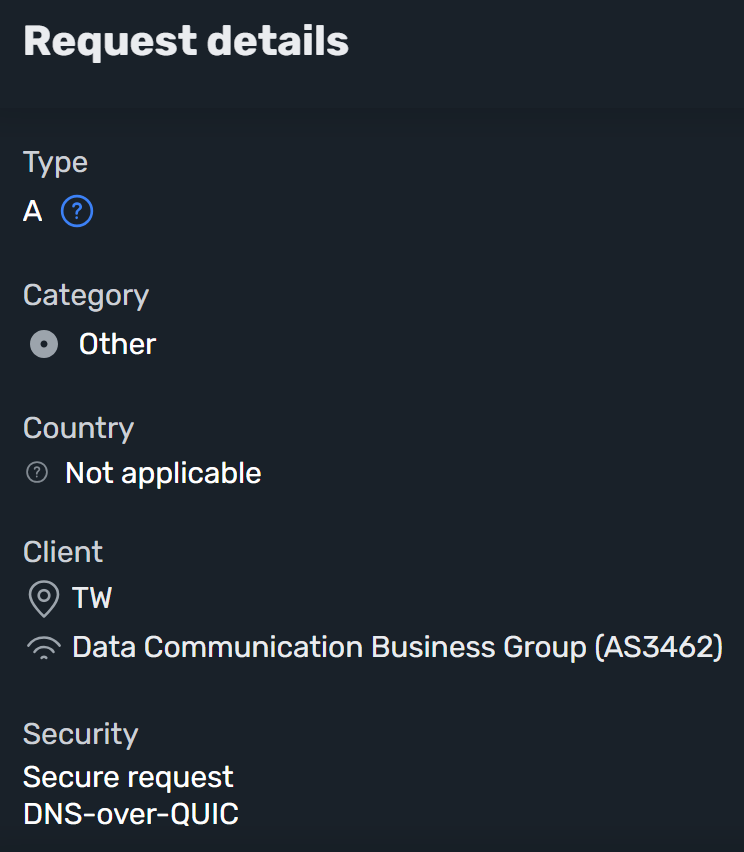Collapse the Client information section

tap(62, 551)
